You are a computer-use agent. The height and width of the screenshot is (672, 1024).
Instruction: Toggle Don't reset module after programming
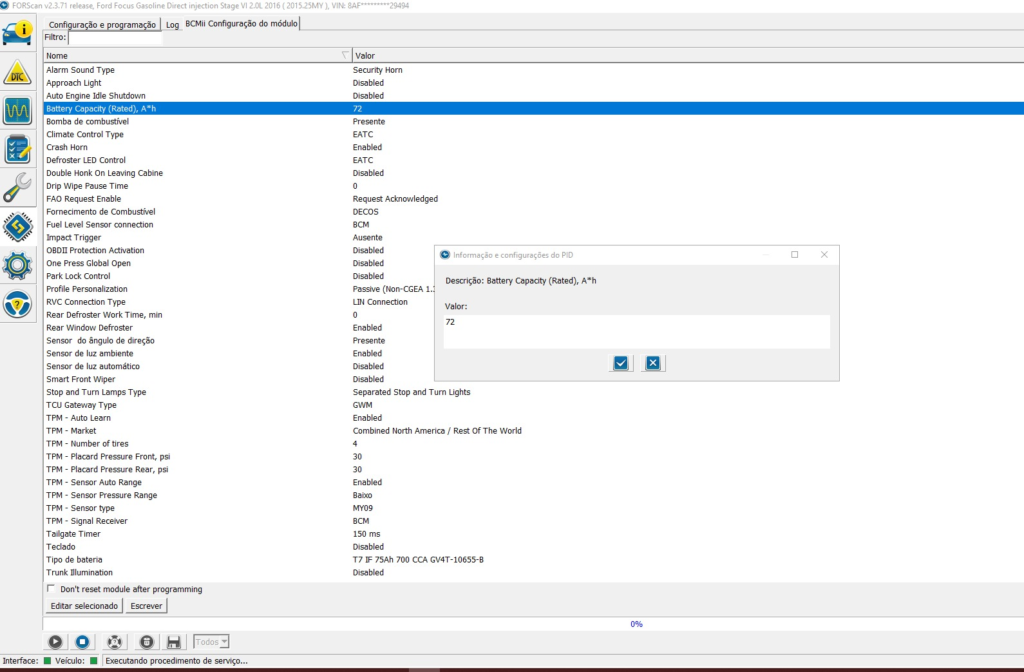click(51, 589)
